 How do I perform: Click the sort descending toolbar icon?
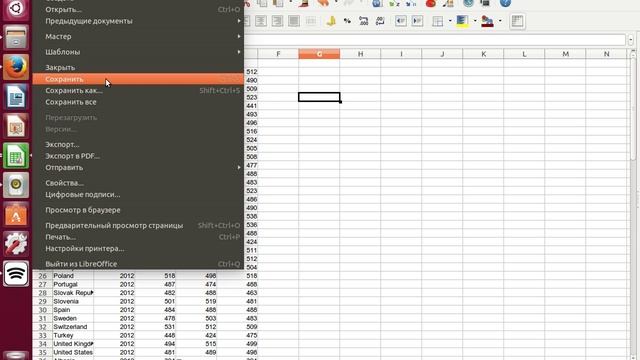(x=411, y=4)
